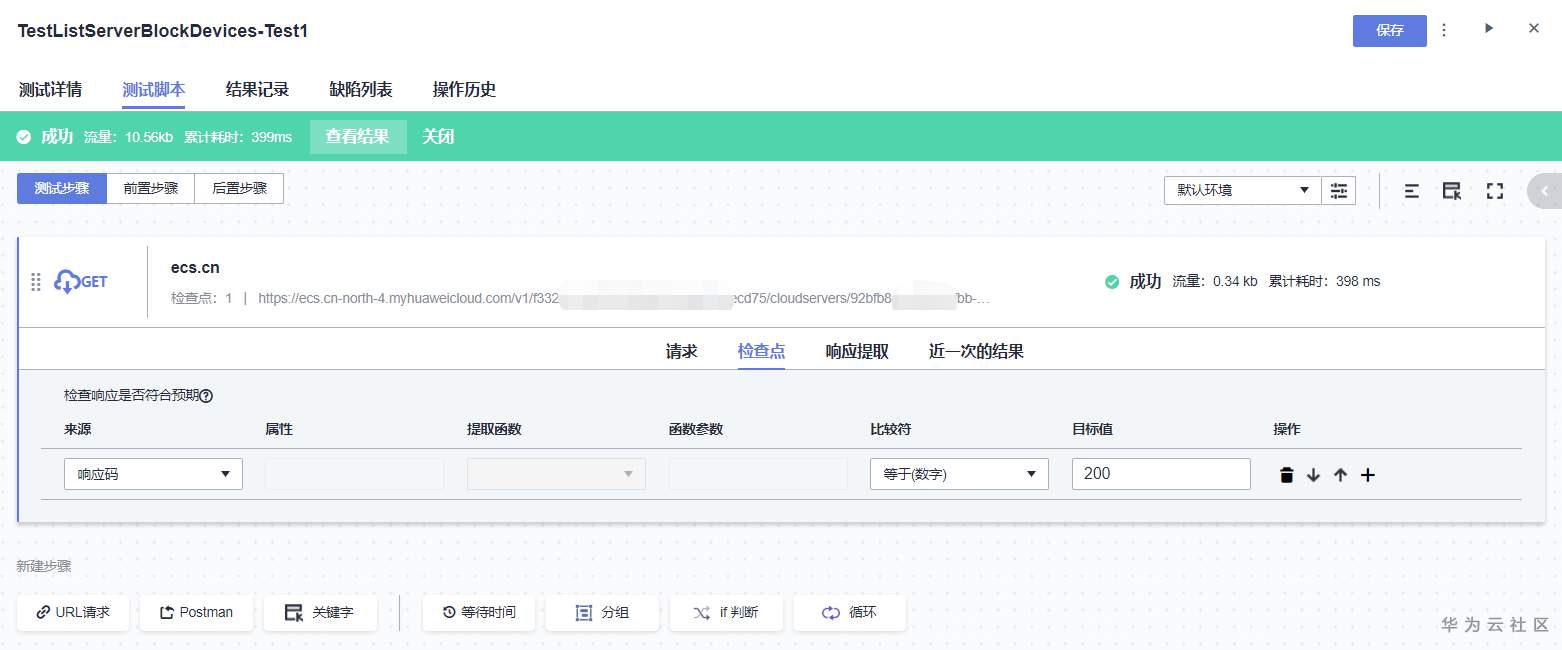Add a Postman import step
The width and height of the screenshot is (1562, 650).
pyautogui.click(x=196, y=612)
